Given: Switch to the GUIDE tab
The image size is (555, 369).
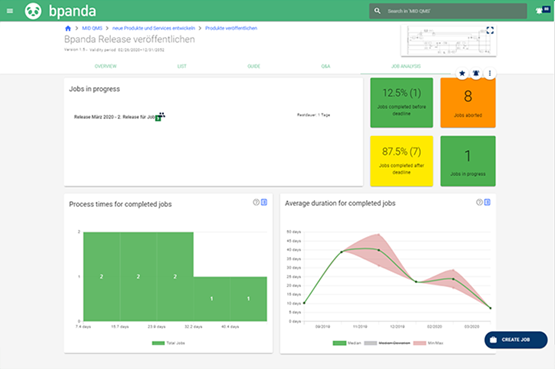Looking at the screenshot, I should (x=253, y=66).
